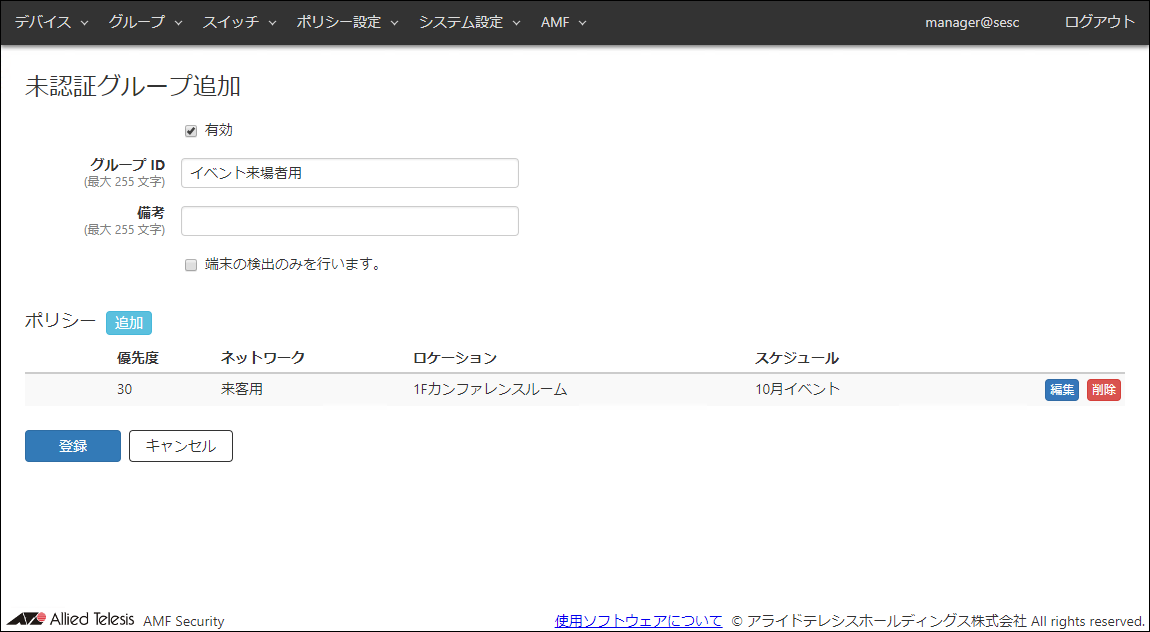Open the ポリシー設定 menu

(x=347, y=22)
